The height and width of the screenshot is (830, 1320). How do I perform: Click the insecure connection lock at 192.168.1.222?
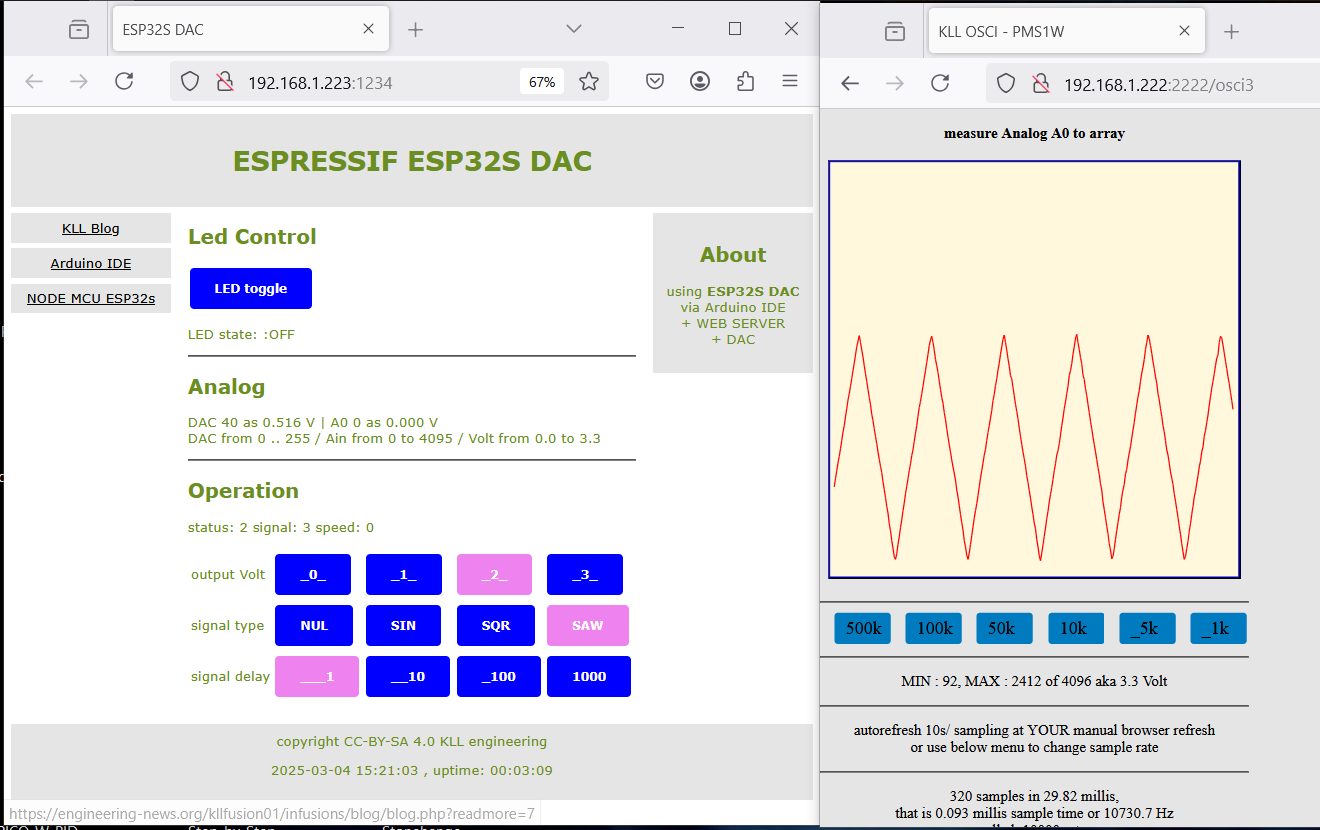click(1041, 84)
